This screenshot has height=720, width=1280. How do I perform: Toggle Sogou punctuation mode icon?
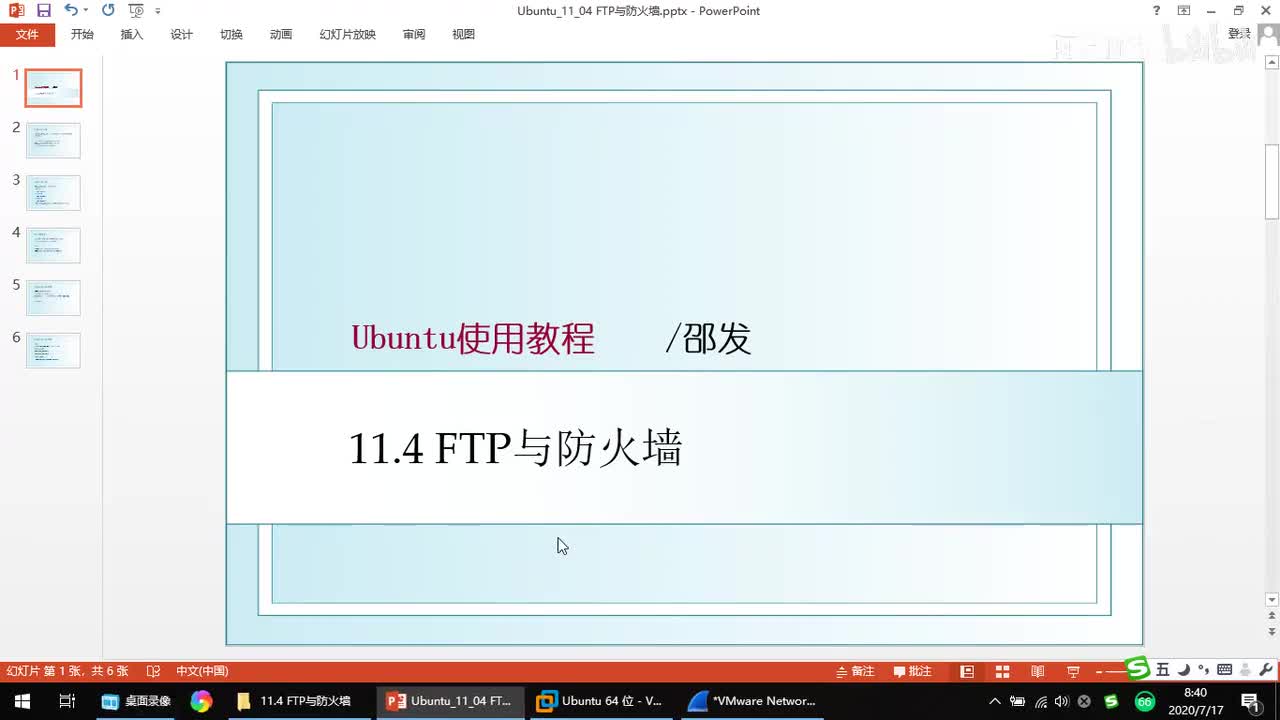pyautogui.click(x=1202, y=670)
